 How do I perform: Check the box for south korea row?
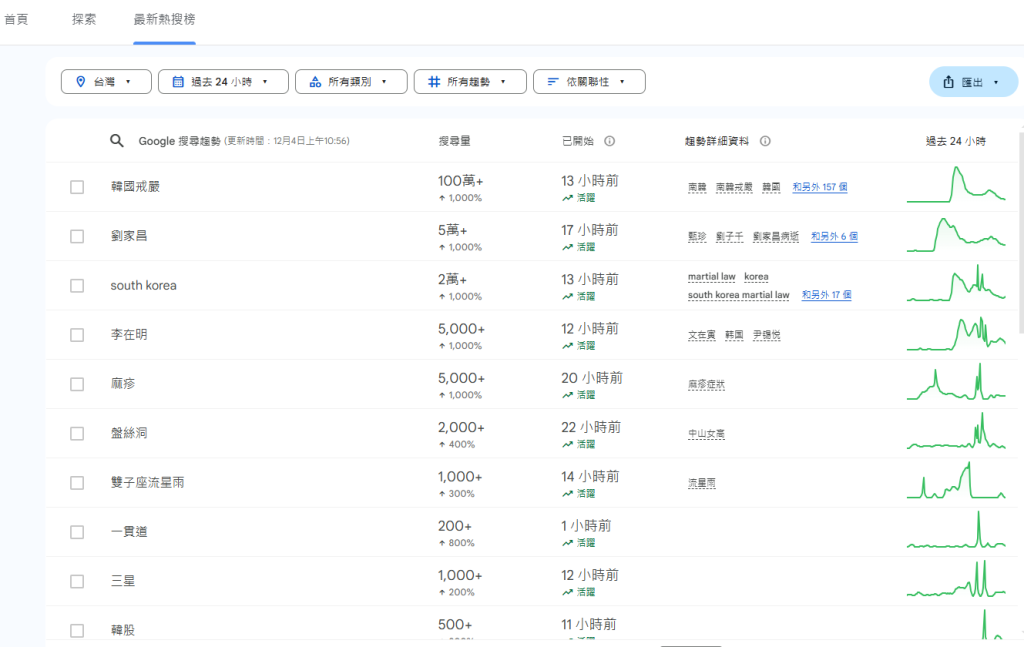coord(77,286)
